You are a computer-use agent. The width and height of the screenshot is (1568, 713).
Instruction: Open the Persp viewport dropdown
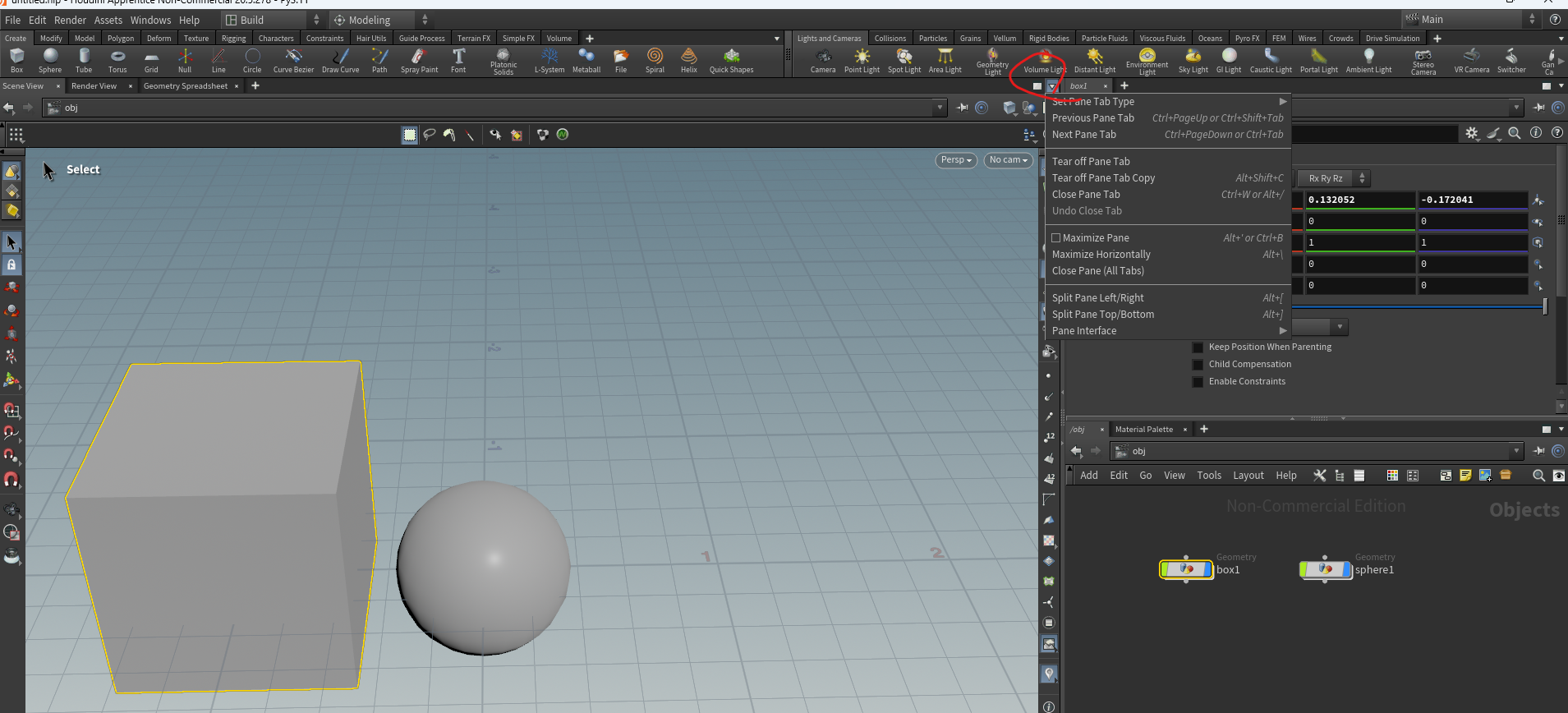click(956, 160)
